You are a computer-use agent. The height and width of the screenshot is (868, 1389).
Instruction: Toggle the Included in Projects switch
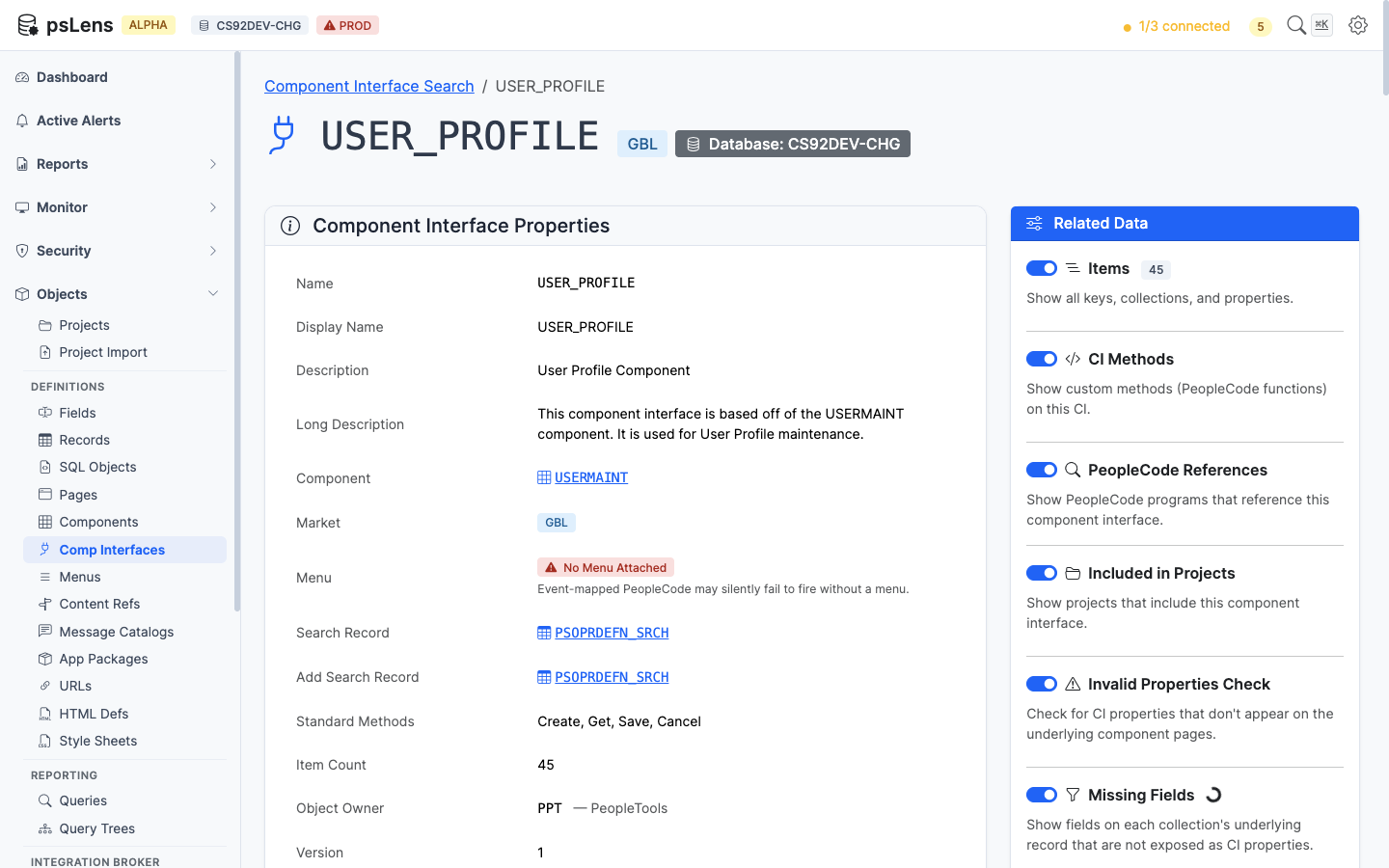[x=1042, y=573]
